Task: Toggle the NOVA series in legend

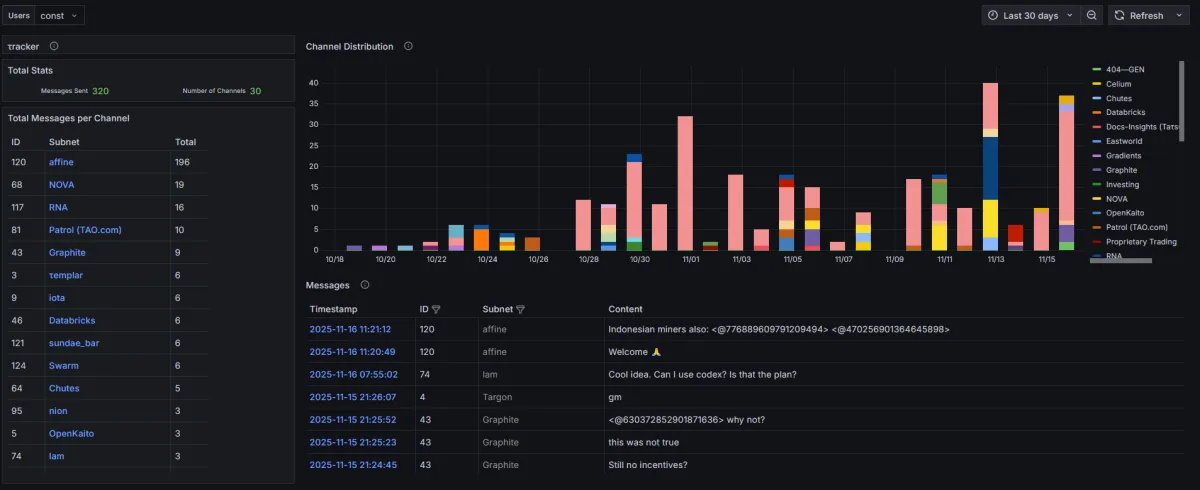Action: pos(1117,199)
